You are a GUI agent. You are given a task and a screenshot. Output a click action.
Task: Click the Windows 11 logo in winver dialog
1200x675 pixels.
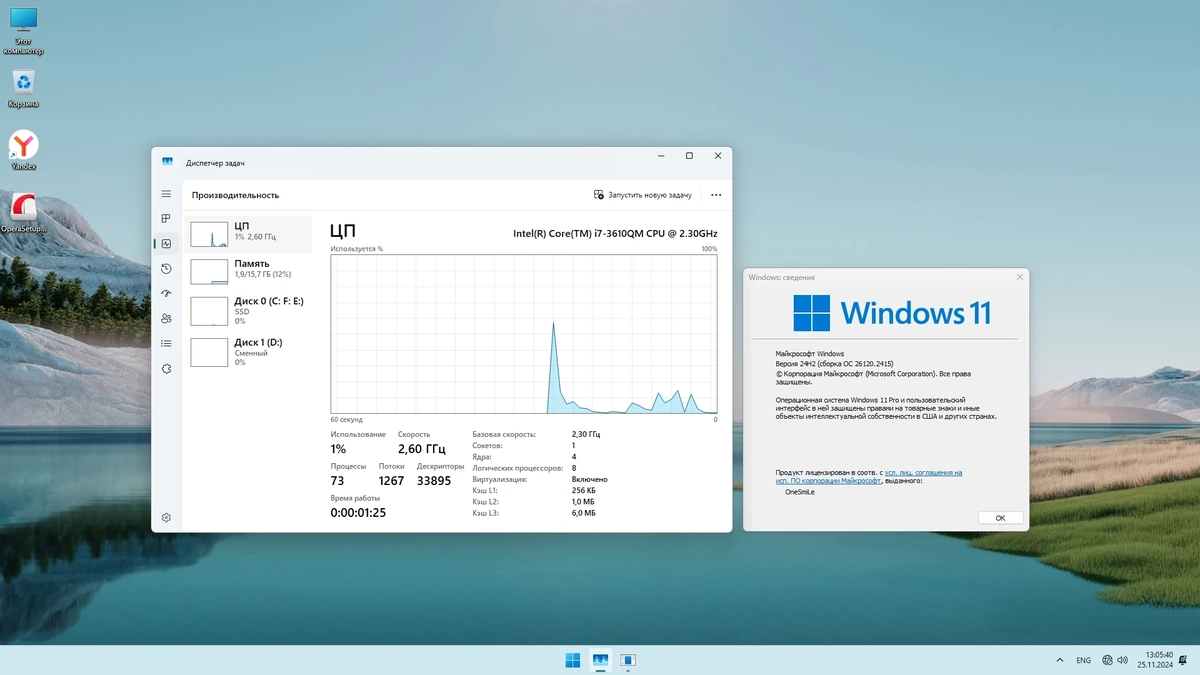click(892, 313)
